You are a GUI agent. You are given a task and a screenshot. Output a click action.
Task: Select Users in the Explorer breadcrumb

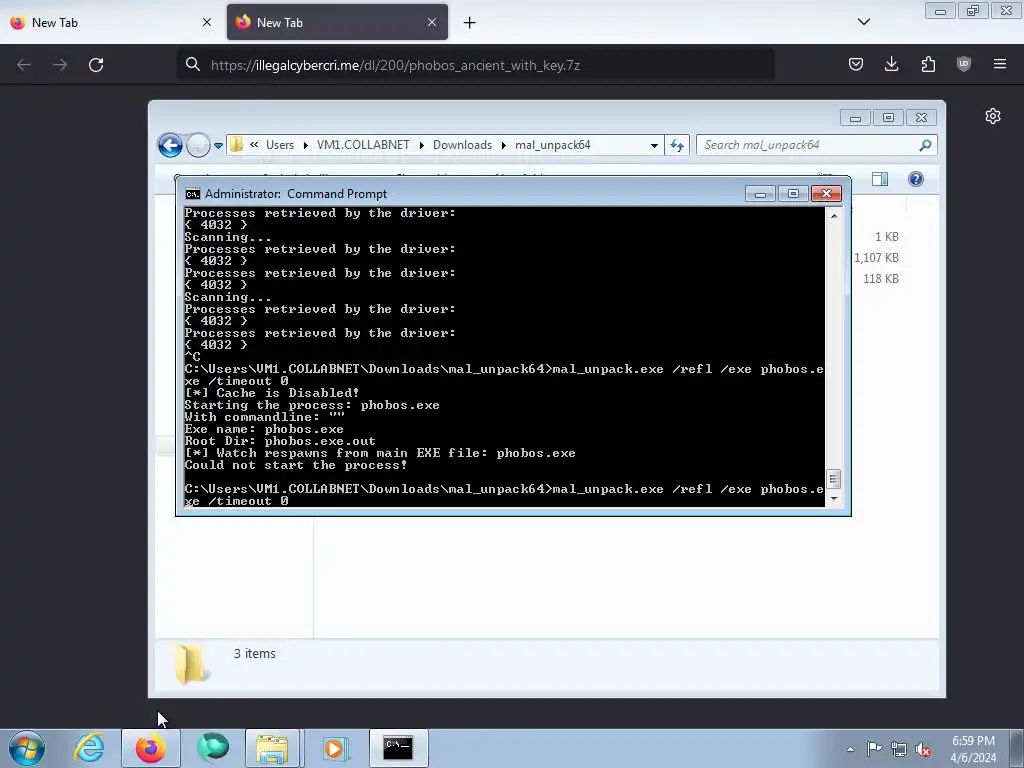[280, 145]
